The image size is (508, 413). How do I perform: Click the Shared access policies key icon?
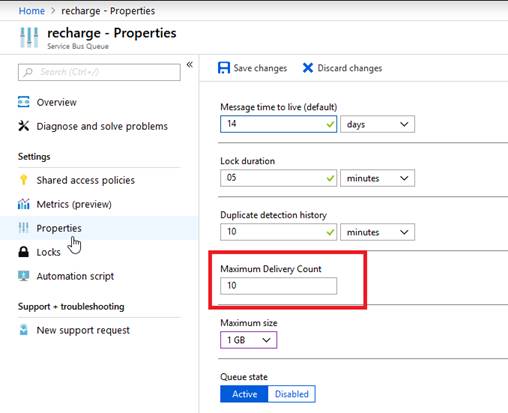tap(24, 180)
